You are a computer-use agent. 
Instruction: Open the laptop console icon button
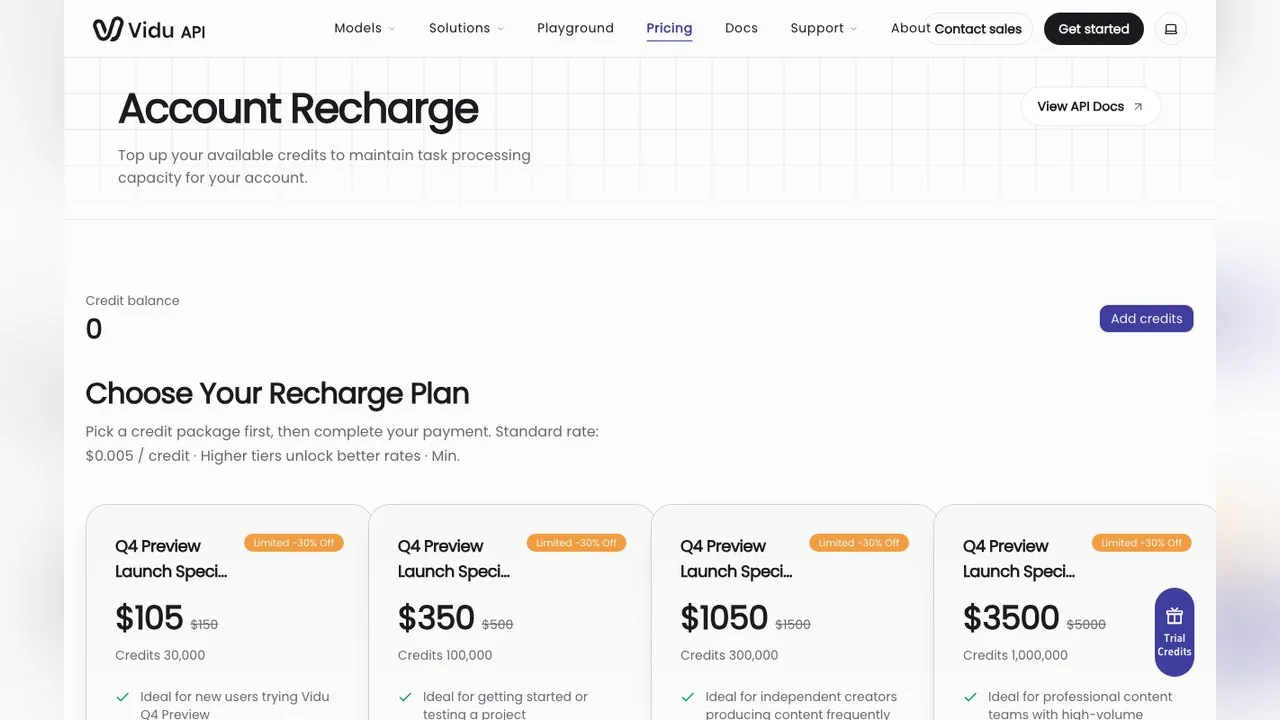(1171, 29)
